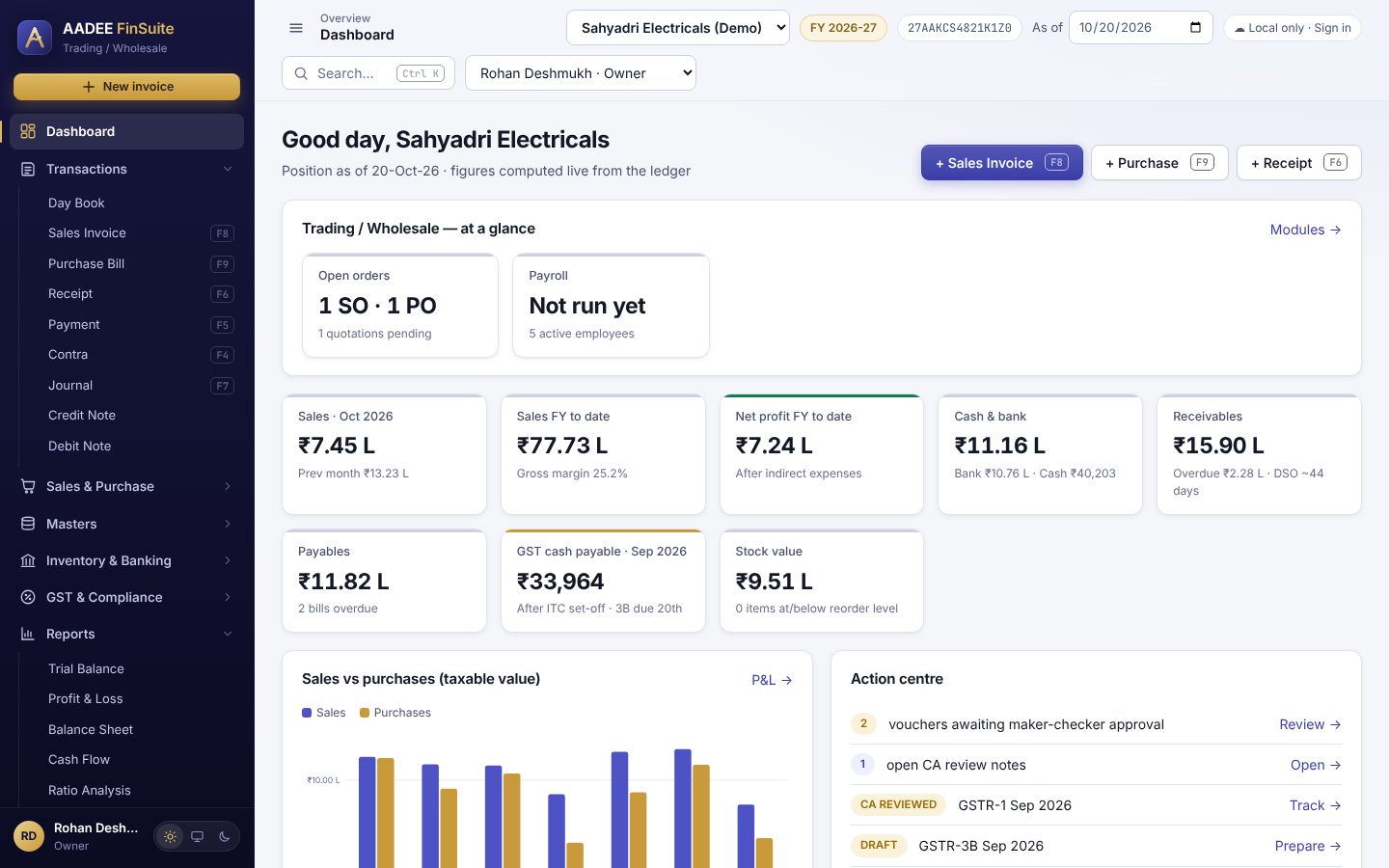
Task: Collapse the Reports section chevron
Action: tap(228, 634)
